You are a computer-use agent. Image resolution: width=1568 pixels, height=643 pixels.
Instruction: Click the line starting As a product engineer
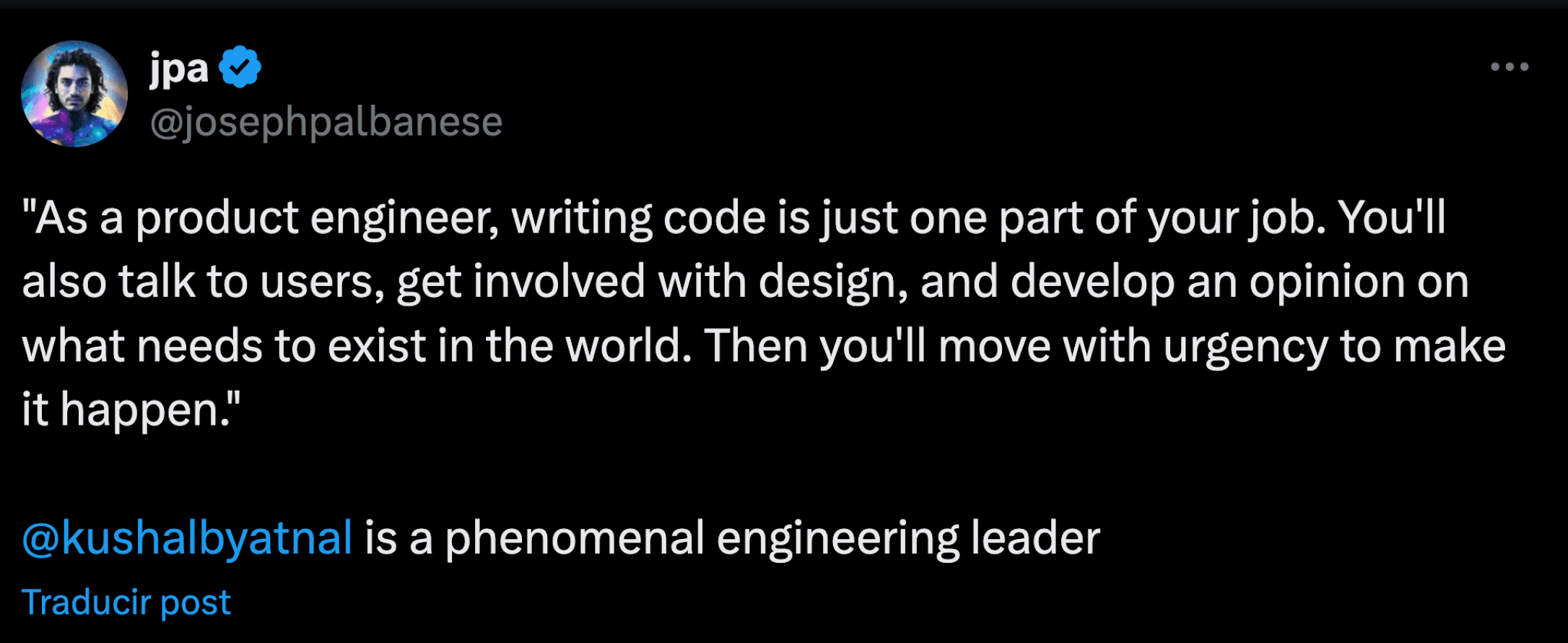[x=734, y=217]
